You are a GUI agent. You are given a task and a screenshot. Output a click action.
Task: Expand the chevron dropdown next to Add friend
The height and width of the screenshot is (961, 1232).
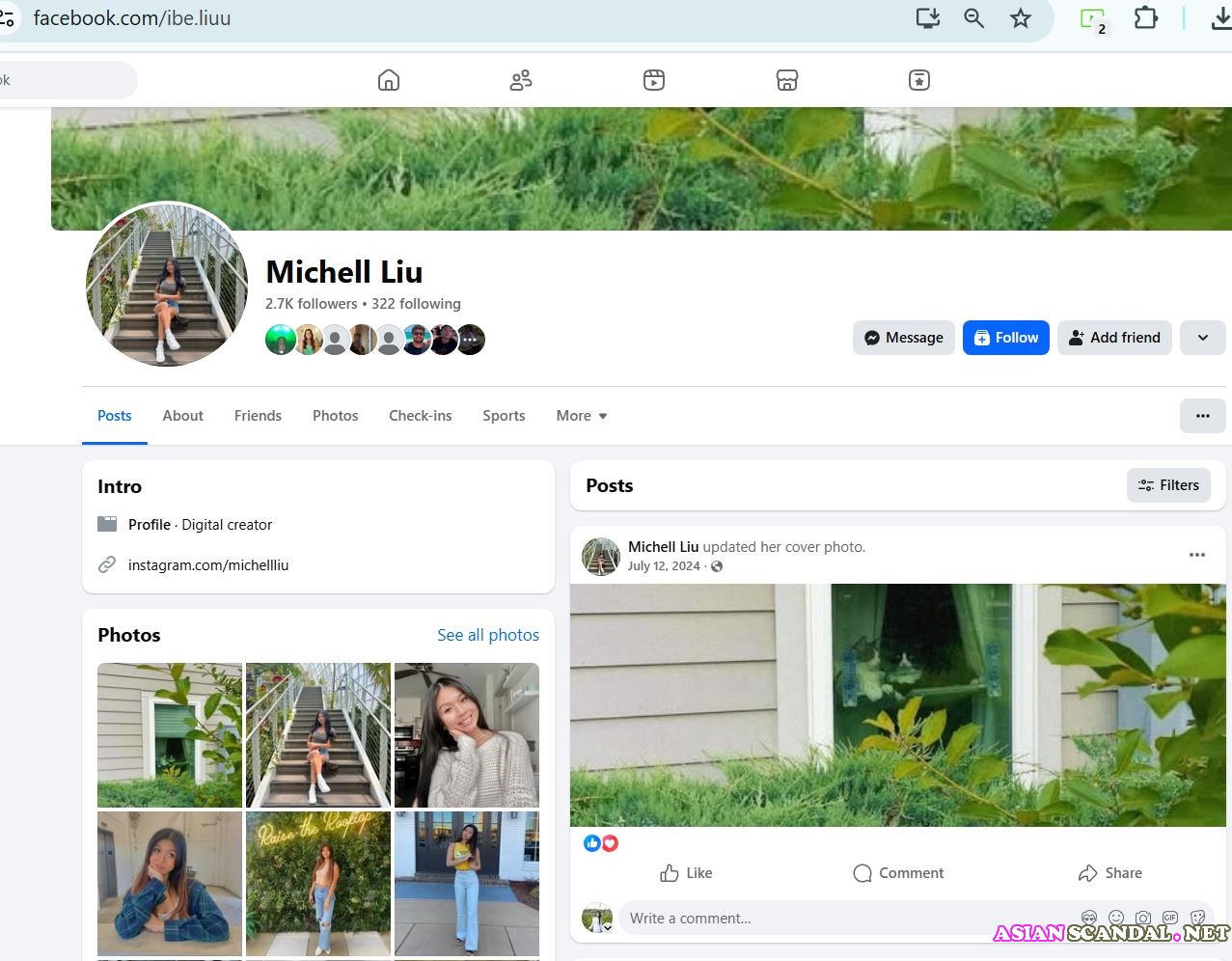1203,338
